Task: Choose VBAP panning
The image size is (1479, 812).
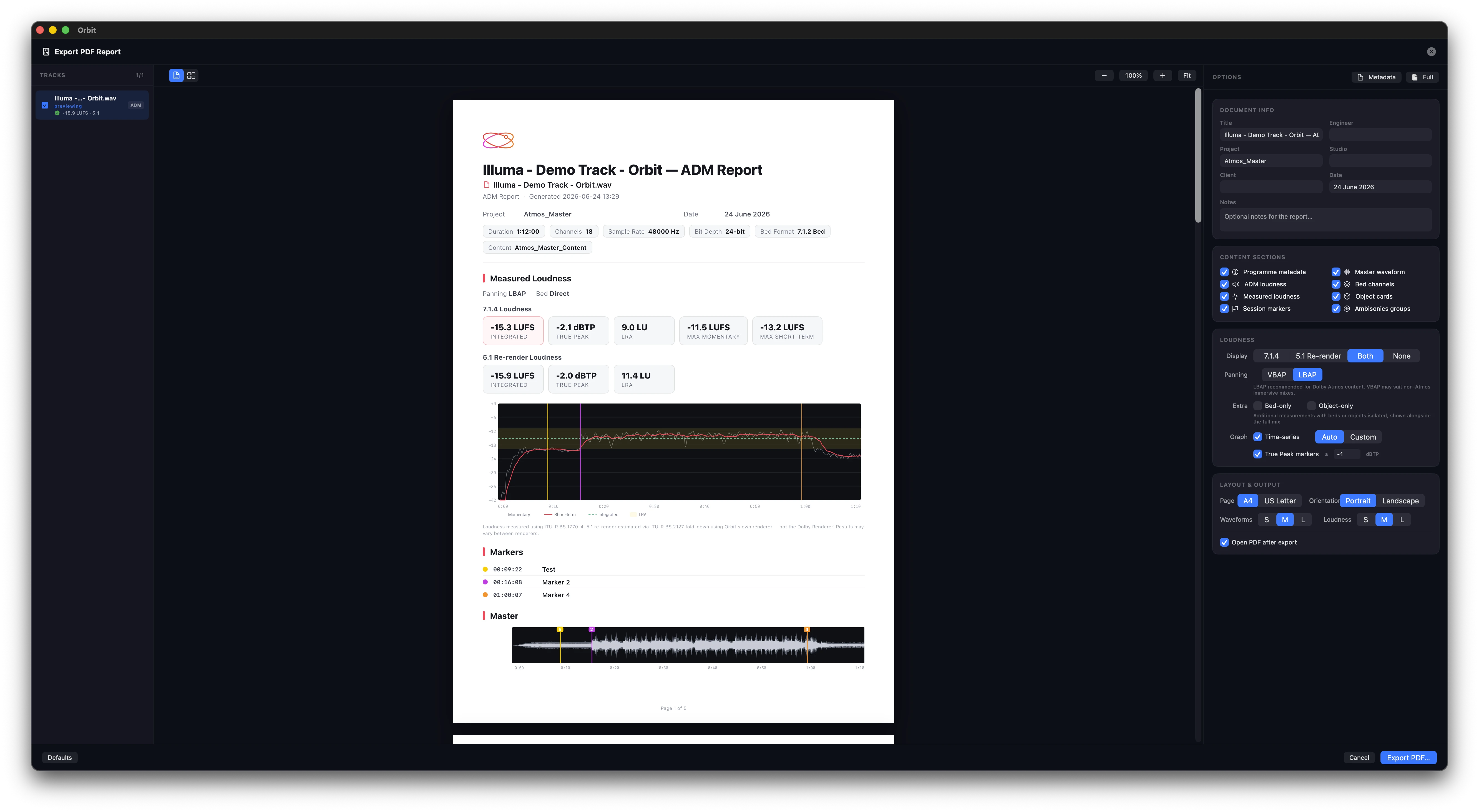Action: point(1276,375)
